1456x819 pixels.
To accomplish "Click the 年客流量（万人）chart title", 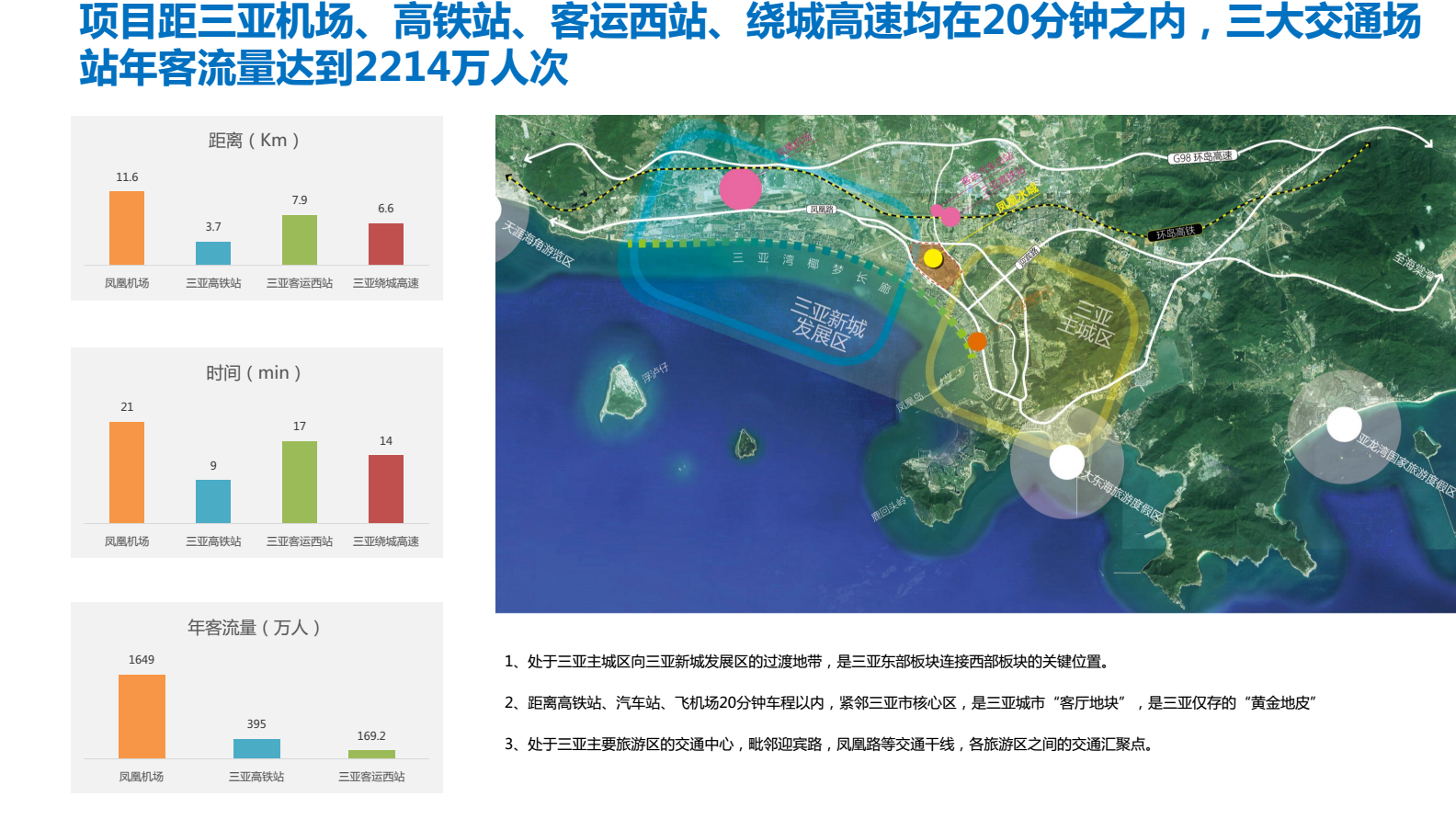I will 255,628.
